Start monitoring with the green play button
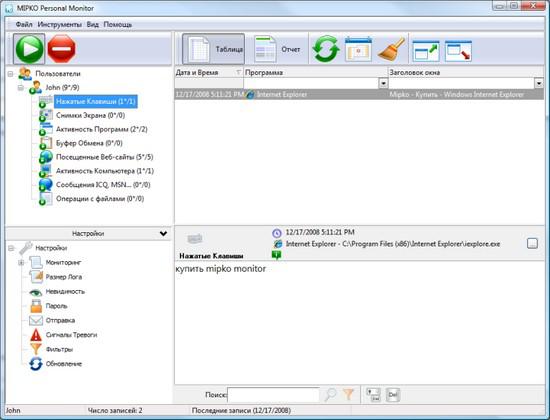 29,49
